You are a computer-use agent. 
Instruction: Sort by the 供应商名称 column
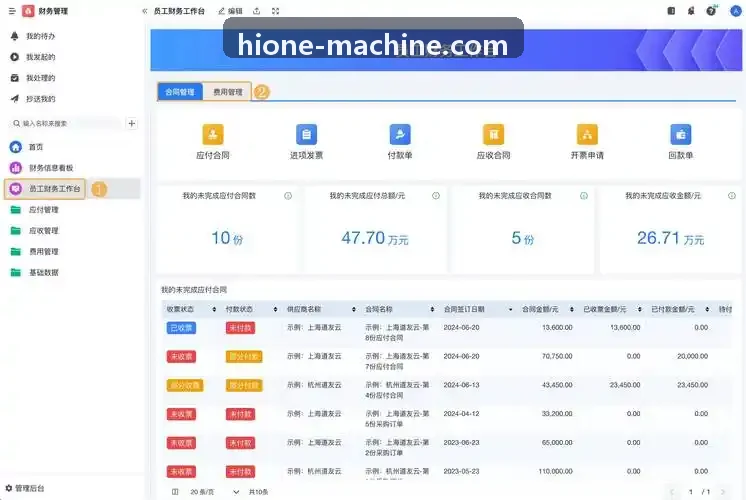coord(353,309)
